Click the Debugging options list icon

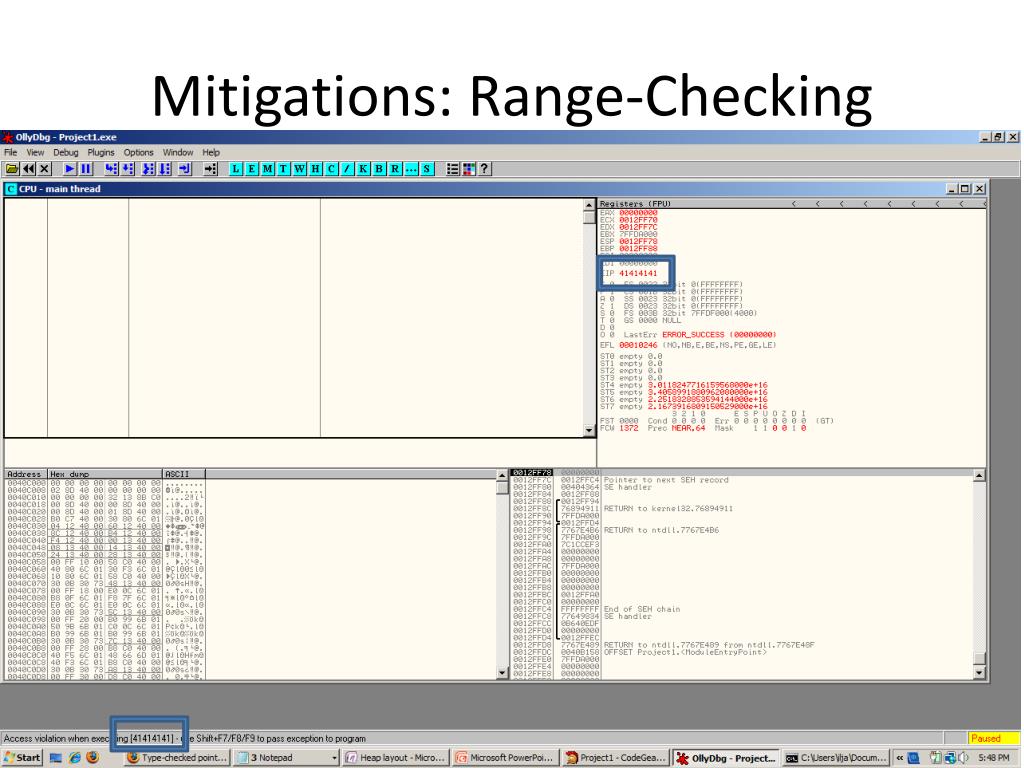point(453,168)
